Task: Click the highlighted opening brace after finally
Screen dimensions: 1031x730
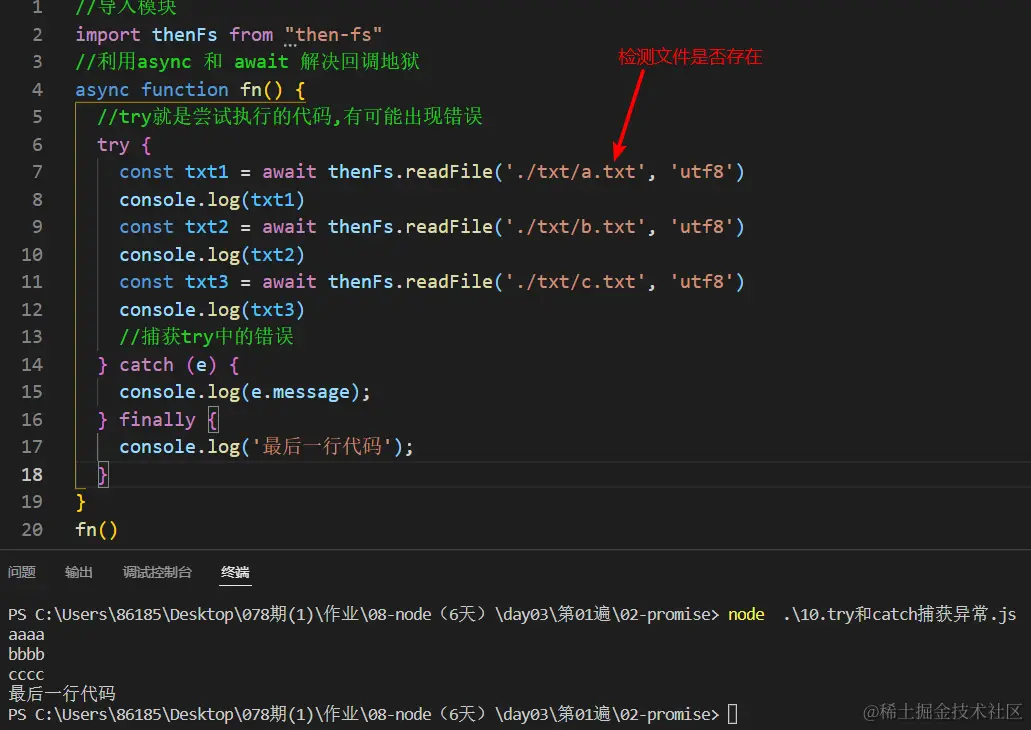Action: point(213,420)
